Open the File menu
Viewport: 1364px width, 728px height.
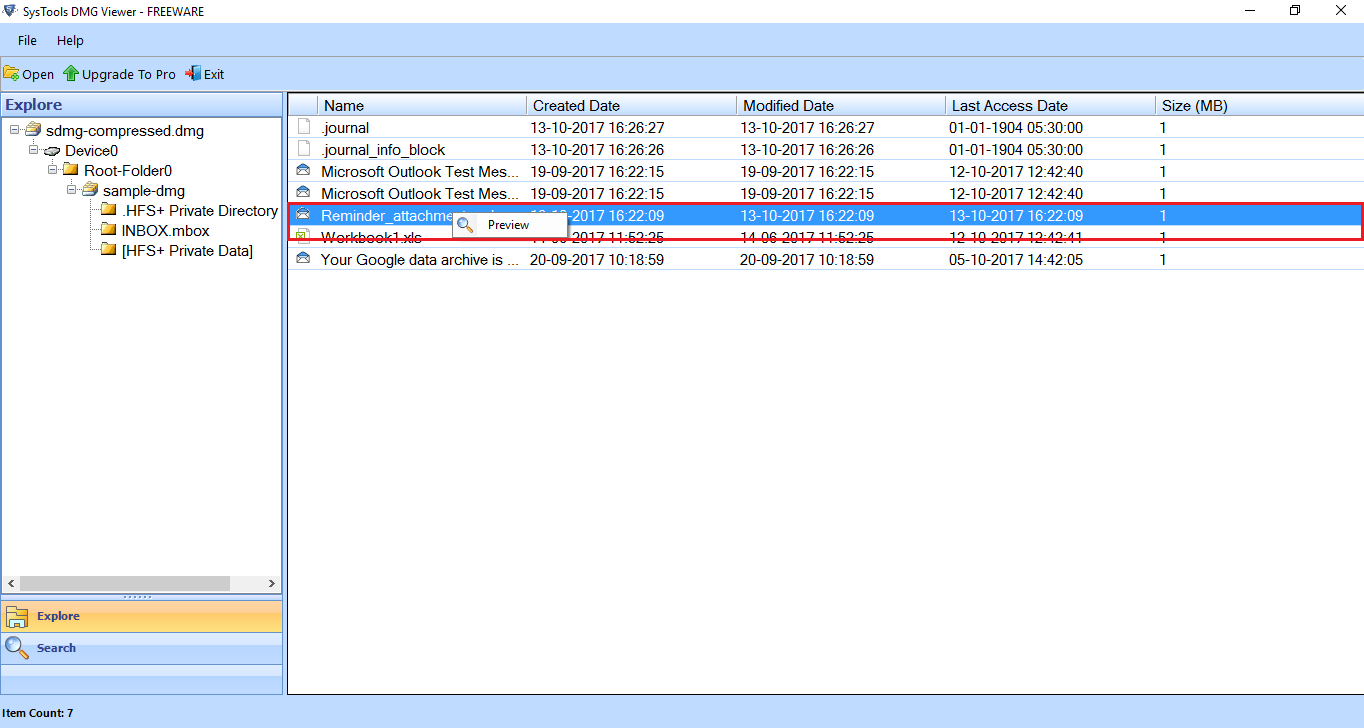coord(27,41)
